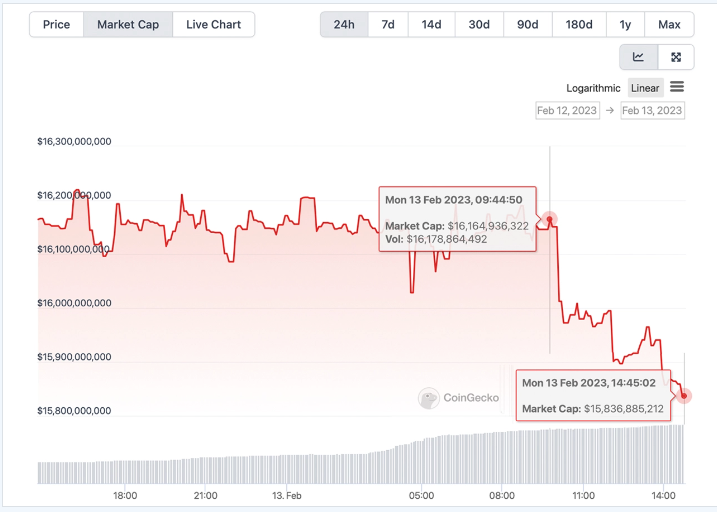Click start date field Feb 12, 2023
Screen dimensions: 717x512
click(567, 110)
